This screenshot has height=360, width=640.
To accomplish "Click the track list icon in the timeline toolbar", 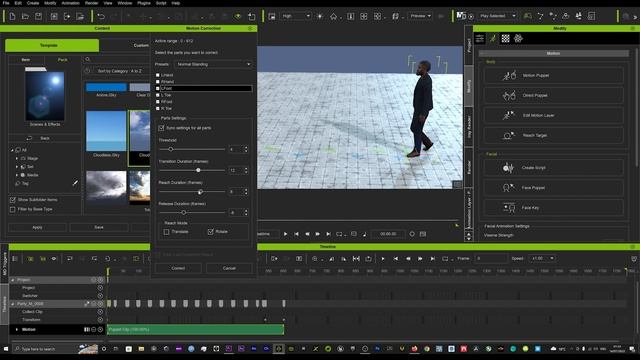I will coord(15,259).
